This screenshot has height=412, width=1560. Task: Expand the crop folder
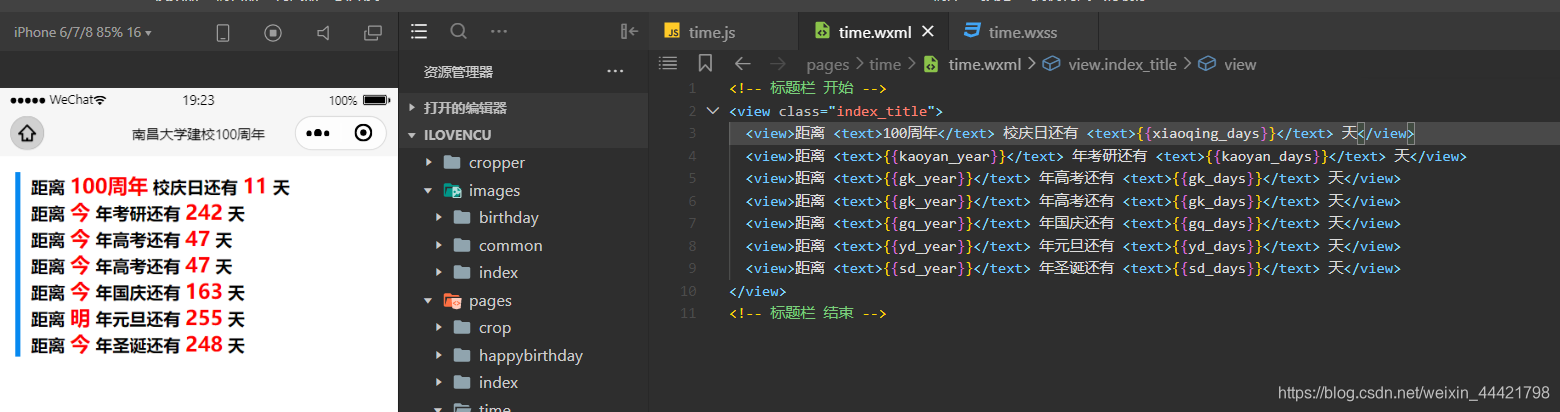click(x=523, y=327)
